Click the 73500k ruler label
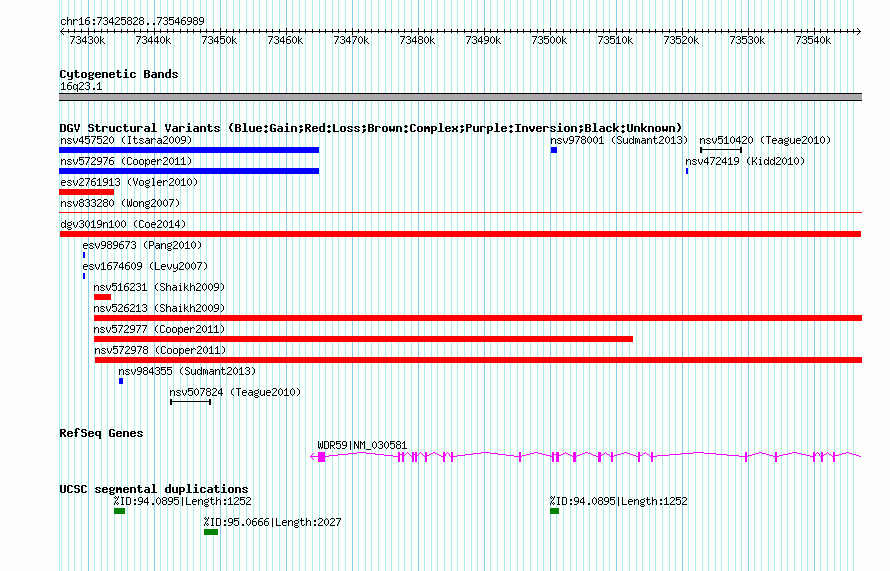 (549, 40)
